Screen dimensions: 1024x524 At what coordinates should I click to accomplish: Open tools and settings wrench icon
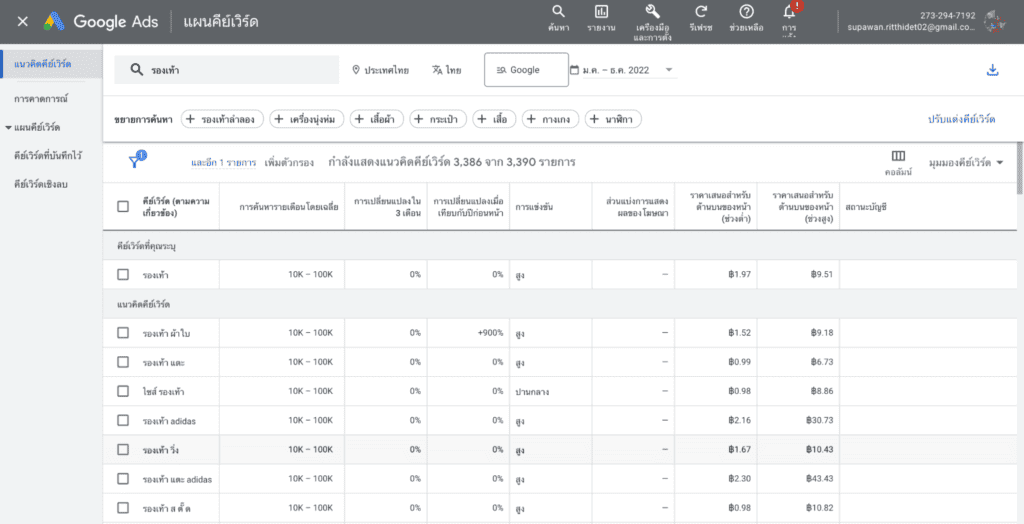click(651, 12)
